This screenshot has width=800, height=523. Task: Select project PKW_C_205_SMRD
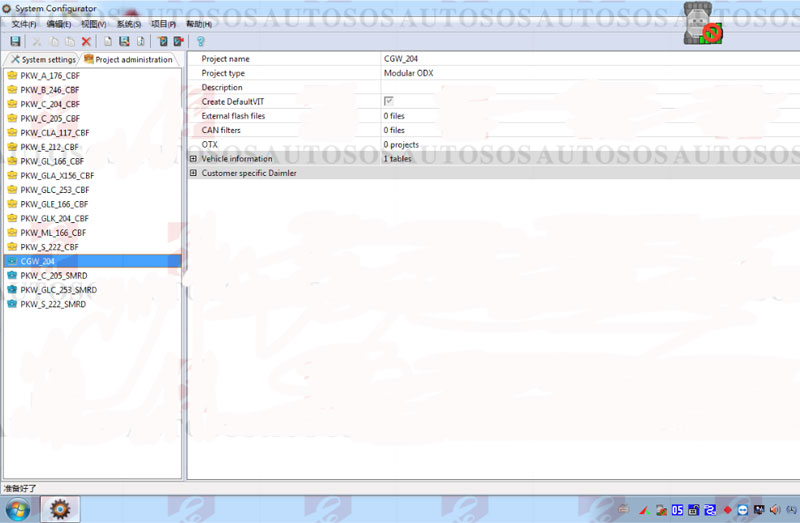pyautogui.click(x=54, y=276)
